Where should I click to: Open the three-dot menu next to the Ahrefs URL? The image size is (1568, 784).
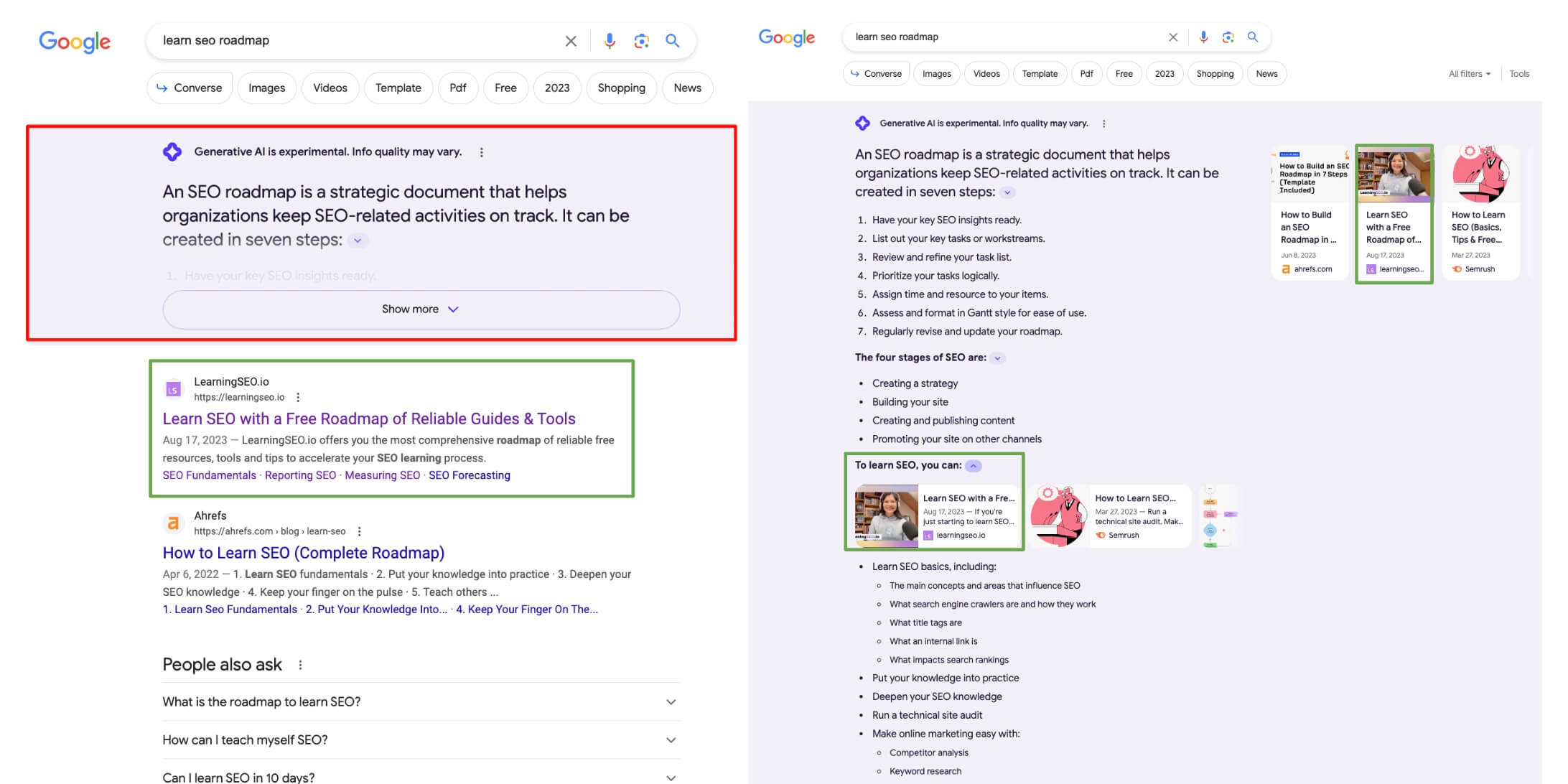click(x=360, y=531)
